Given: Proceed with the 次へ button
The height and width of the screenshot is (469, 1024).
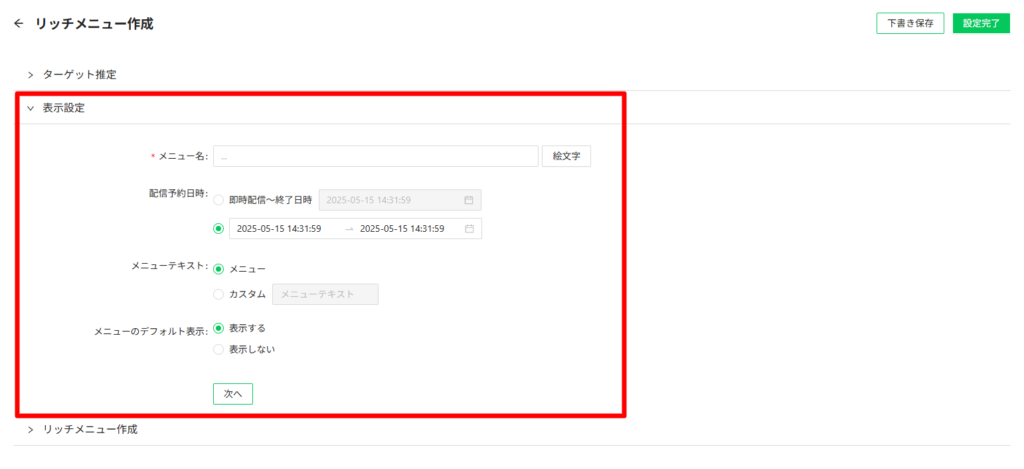Looking at the screenshot, I should click(232, 394).
